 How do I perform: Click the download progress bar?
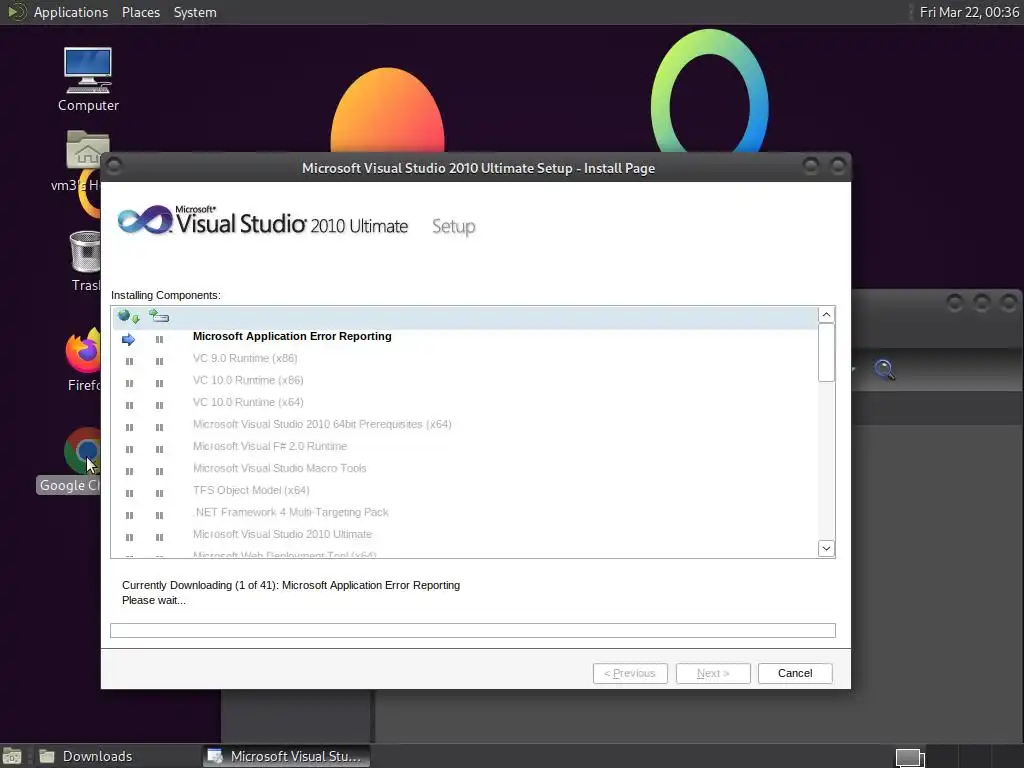point(473,630)
